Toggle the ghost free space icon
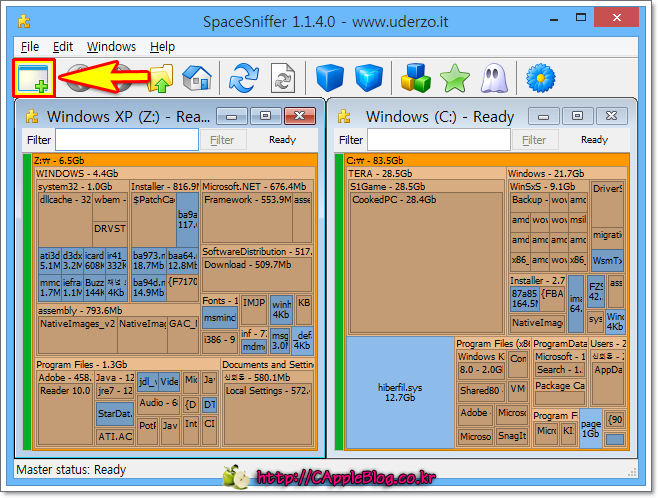The image size is (658, 498). pos(494,78)
